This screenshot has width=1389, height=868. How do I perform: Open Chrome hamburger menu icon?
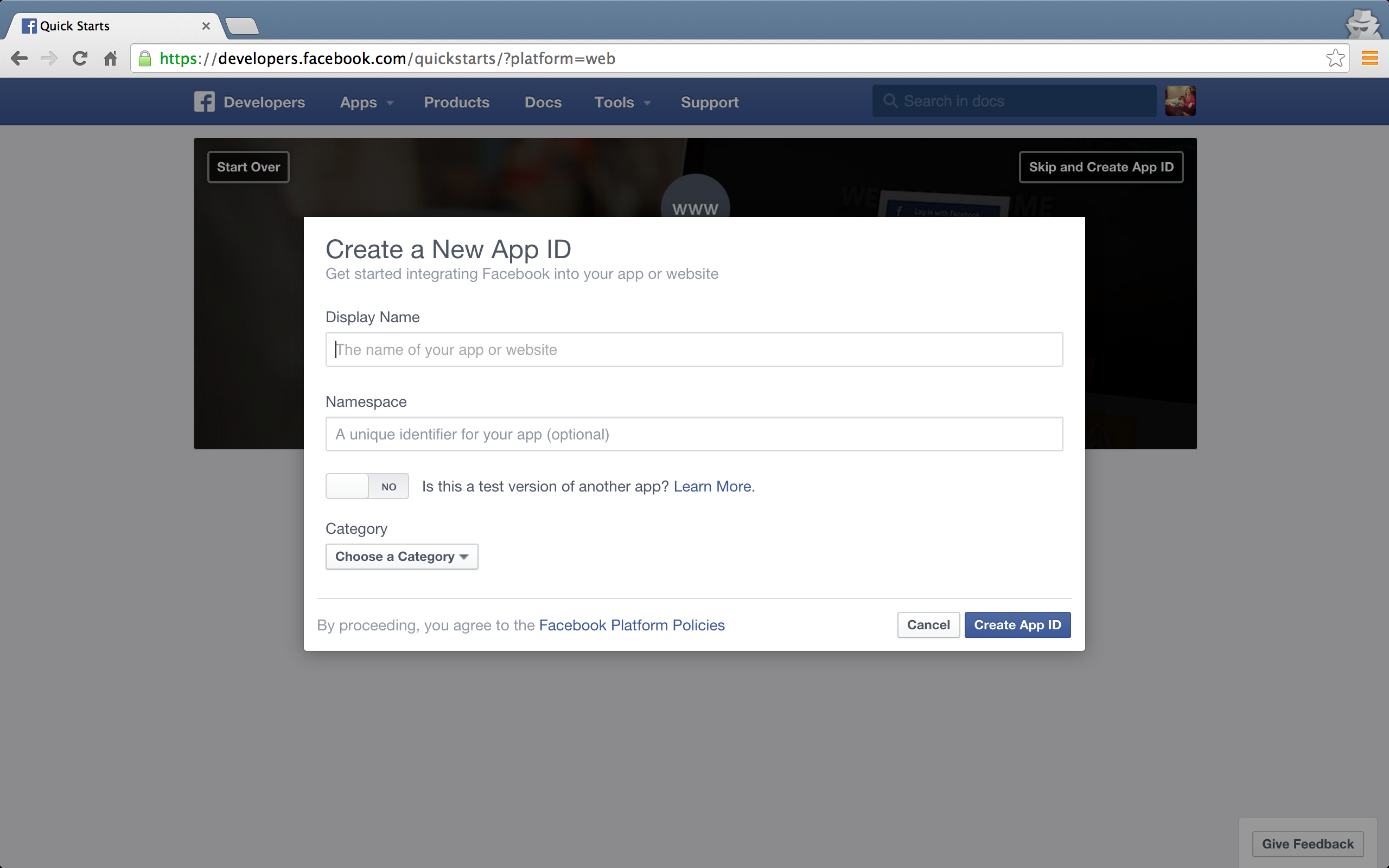[x=1369, y=59]
